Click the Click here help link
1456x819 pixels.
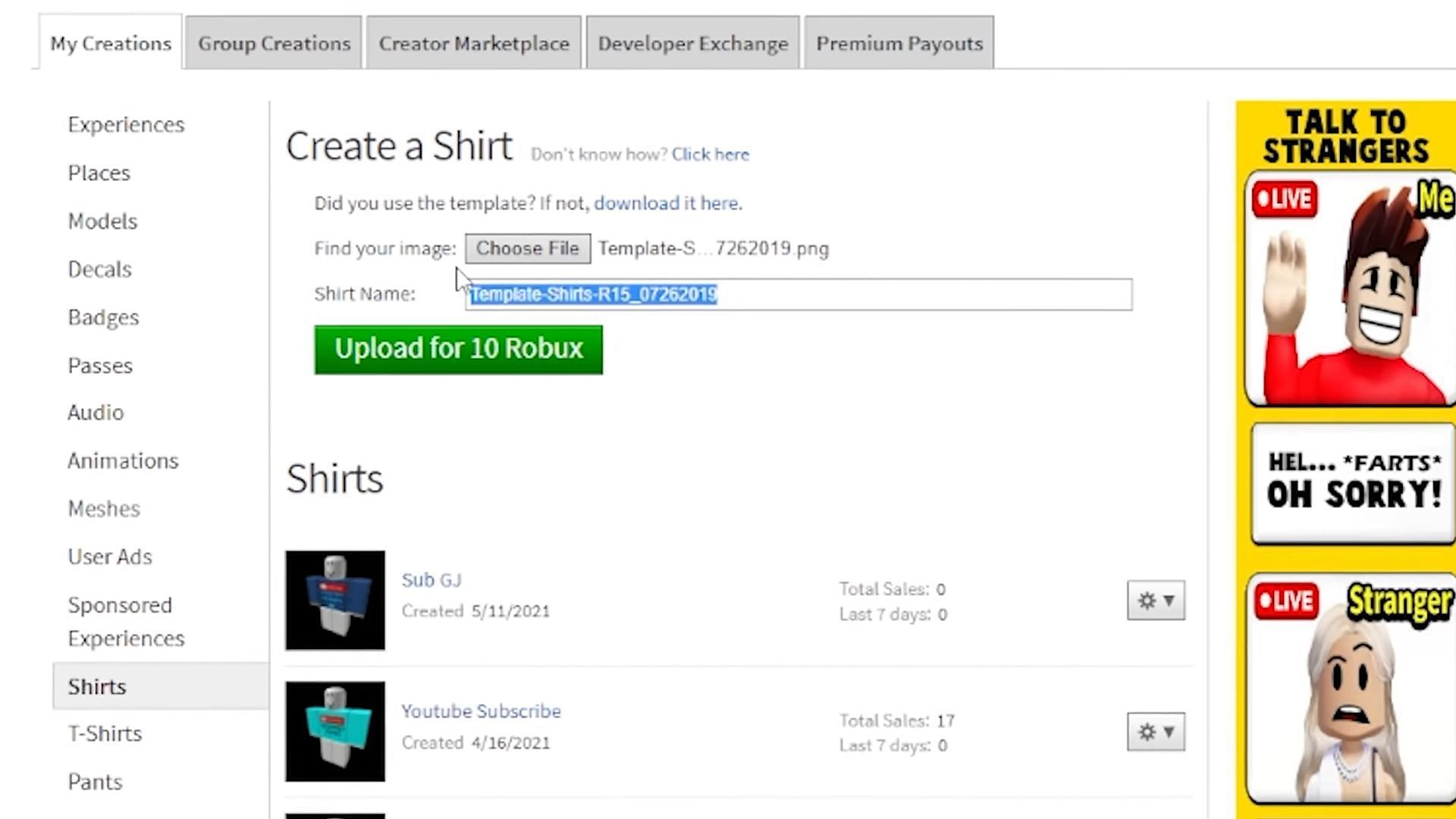tap(710, 154)
